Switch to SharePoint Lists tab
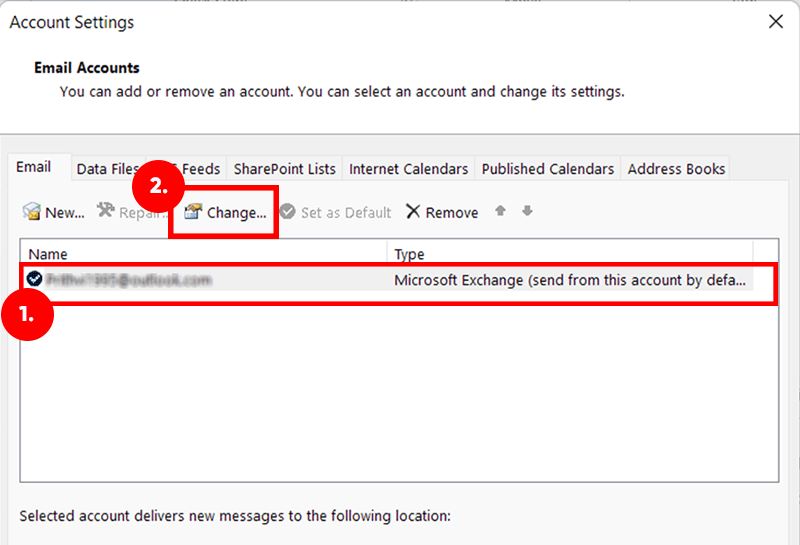The height and width of the screenshot is (545, 800). [x=284, y=169]
